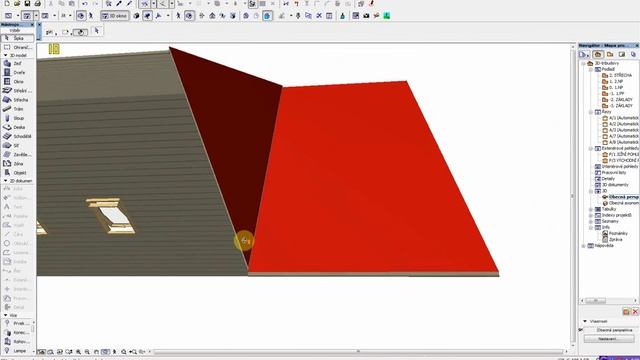Select the Lampa lamp tool
The image size is (640, 360).
(x=18, y=351)
